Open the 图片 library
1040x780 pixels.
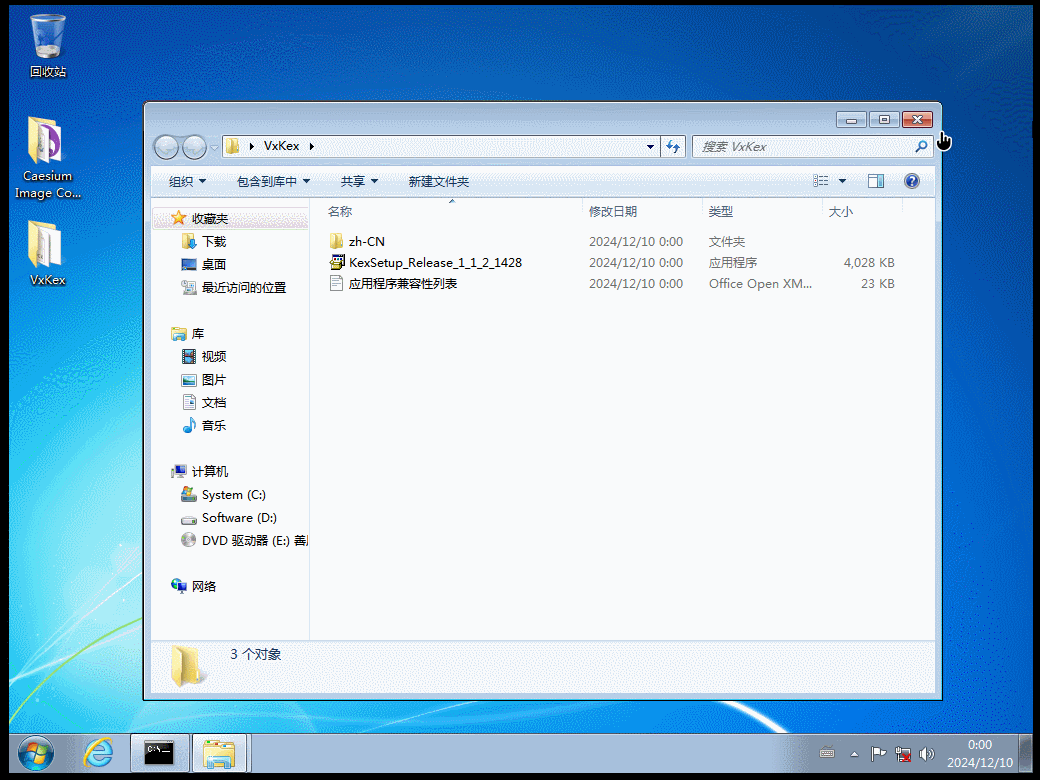(214, 379)
